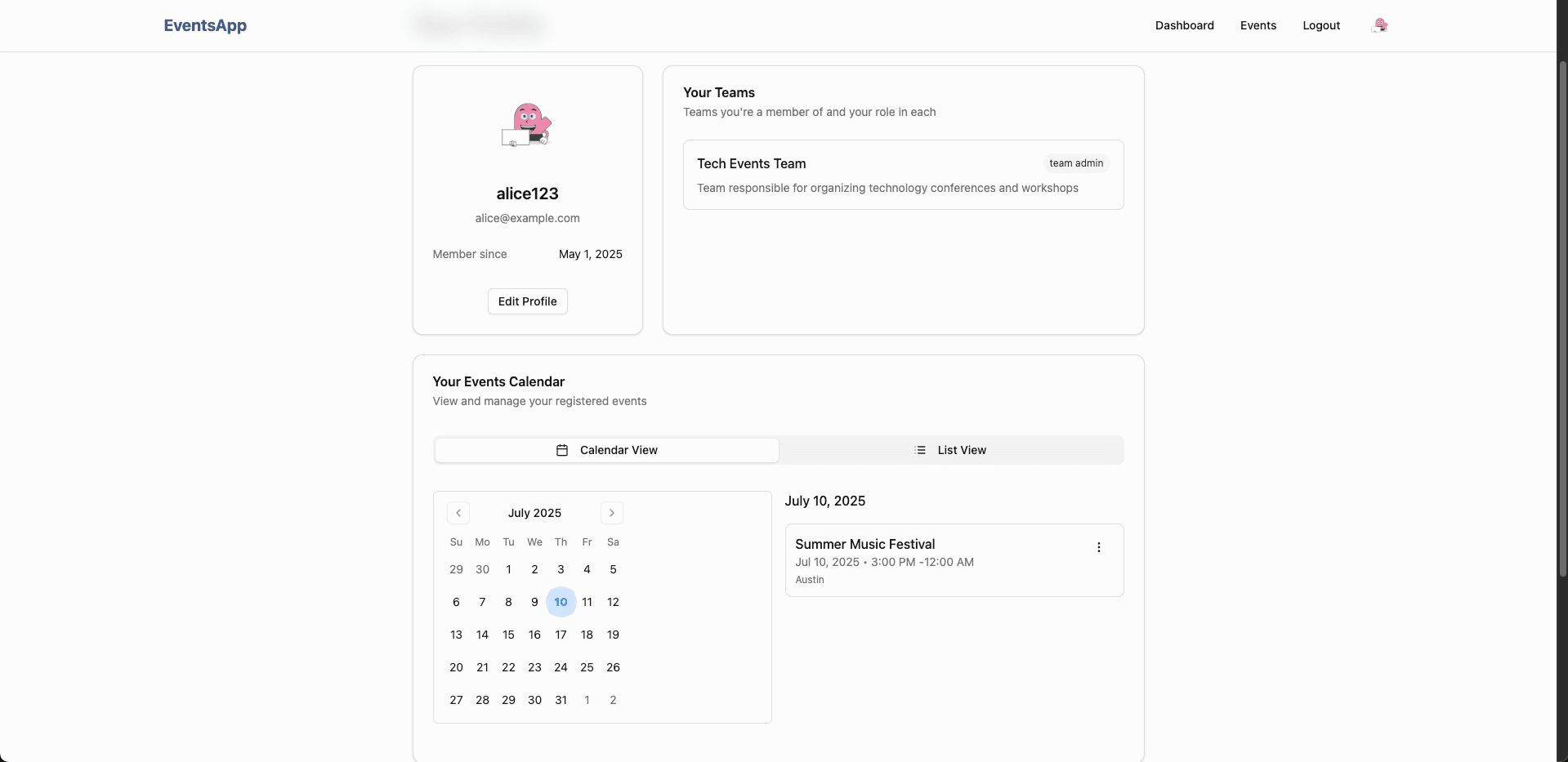Switch to Calendar View
The width and height of the screenshot is (1568, 762).
(x=606, y=450)
